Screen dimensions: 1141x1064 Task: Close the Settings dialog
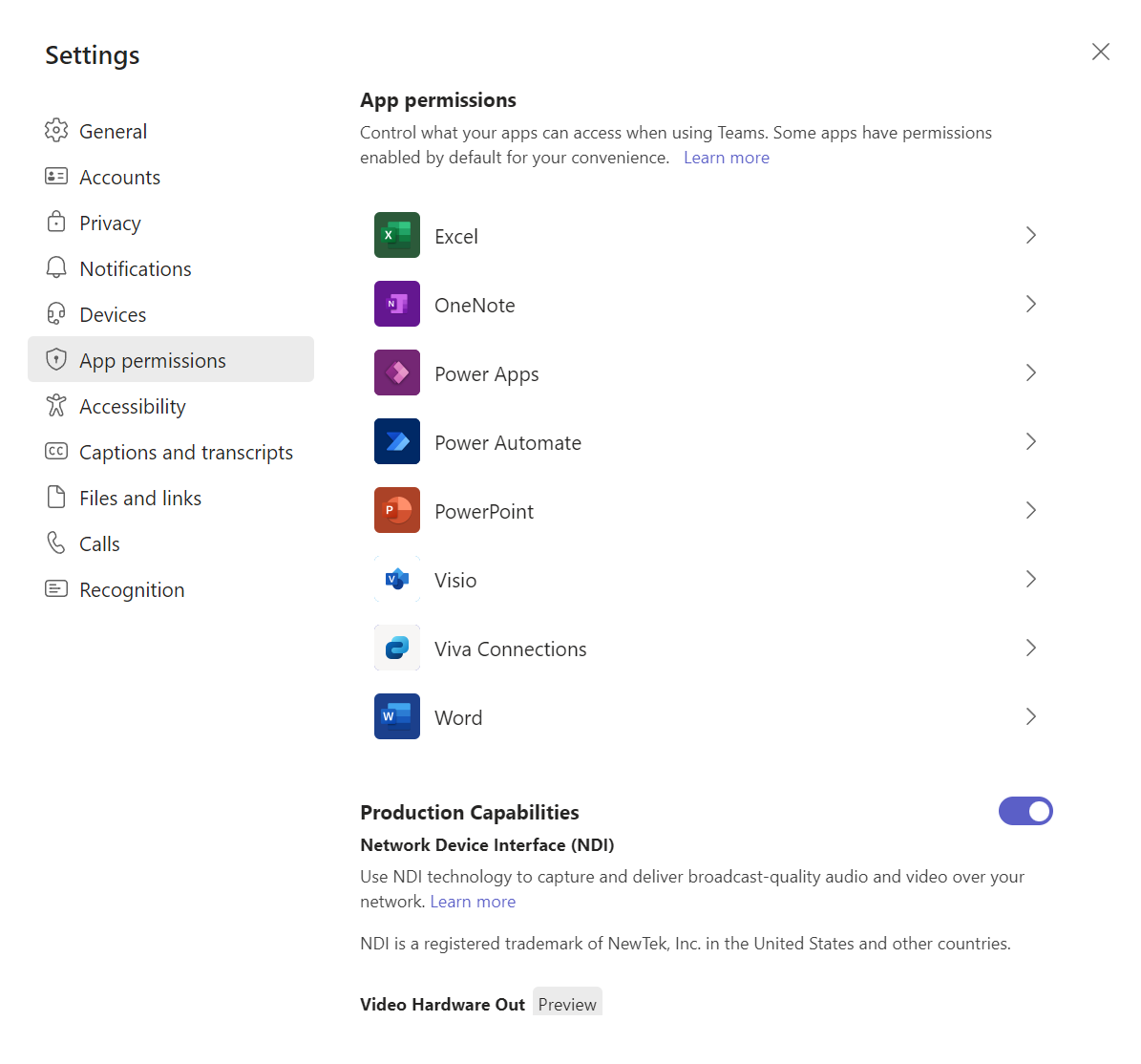(x=1100, y=52)
